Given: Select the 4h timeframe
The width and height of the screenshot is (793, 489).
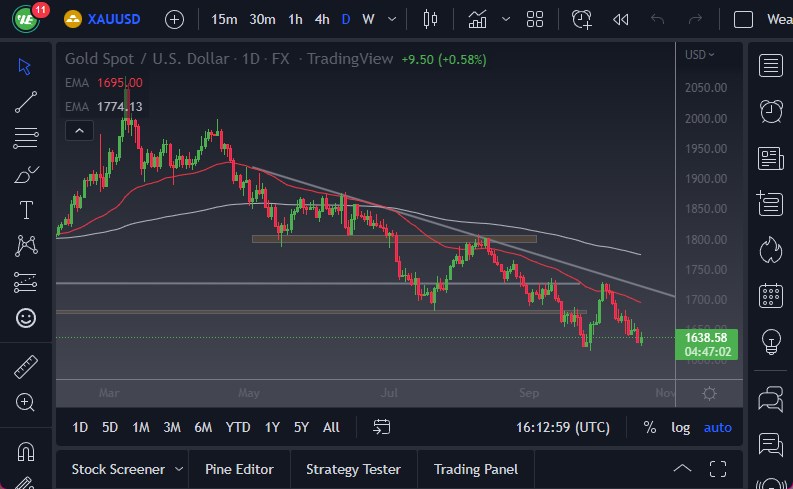Looking at the screenshot, I should click(321, 19).
